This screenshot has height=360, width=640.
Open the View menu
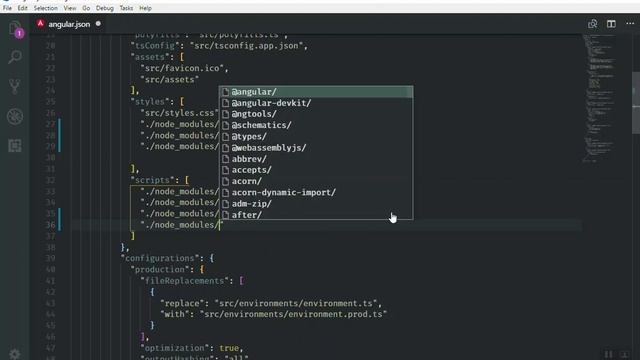pyautogui.click(x=70, y=8)
